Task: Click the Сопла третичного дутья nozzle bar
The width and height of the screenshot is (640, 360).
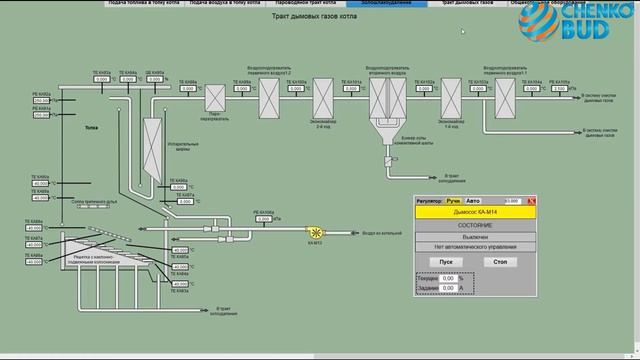Action: point(93,207)
